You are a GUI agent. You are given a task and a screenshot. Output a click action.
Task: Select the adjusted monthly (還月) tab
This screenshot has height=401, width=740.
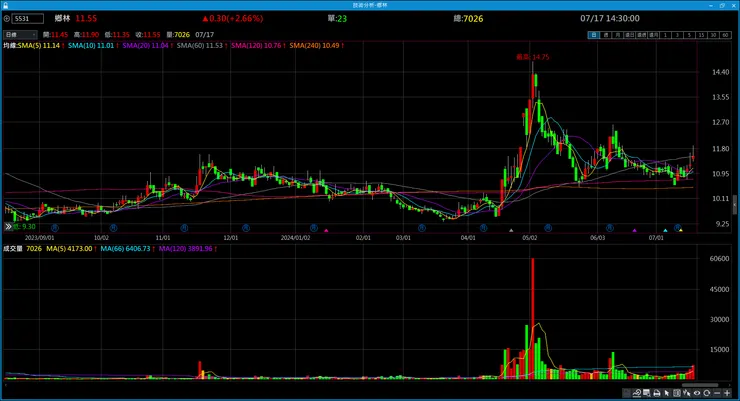coord(653,35)
